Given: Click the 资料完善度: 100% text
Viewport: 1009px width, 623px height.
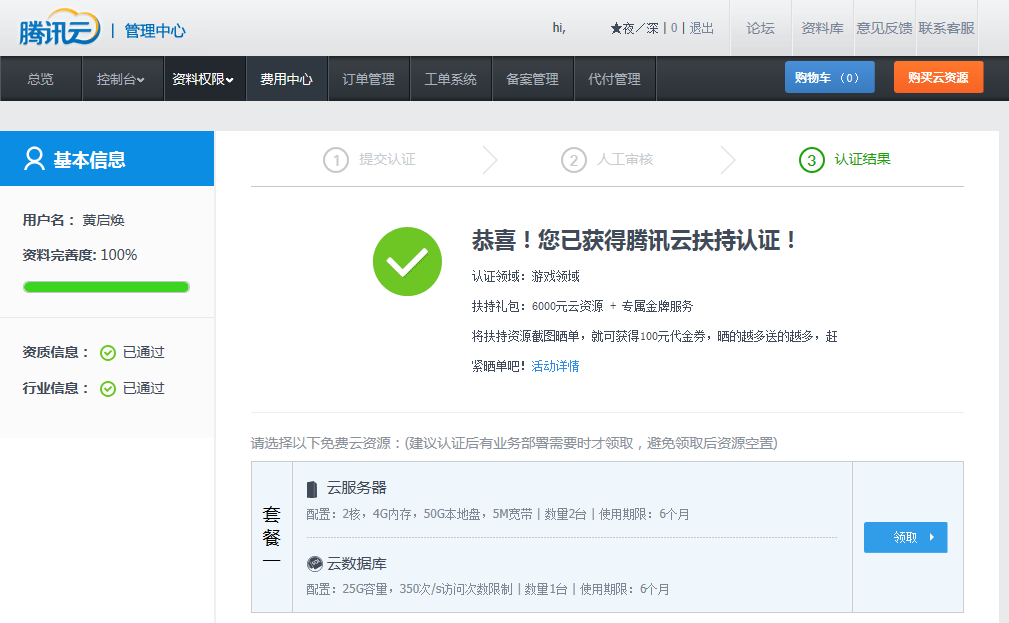Looking at the screenshot, I should (x=80, y=255).
